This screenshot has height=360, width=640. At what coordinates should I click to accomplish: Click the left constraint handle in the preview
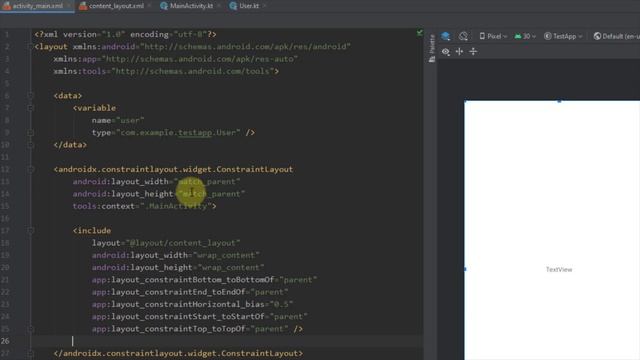(465, 269)
